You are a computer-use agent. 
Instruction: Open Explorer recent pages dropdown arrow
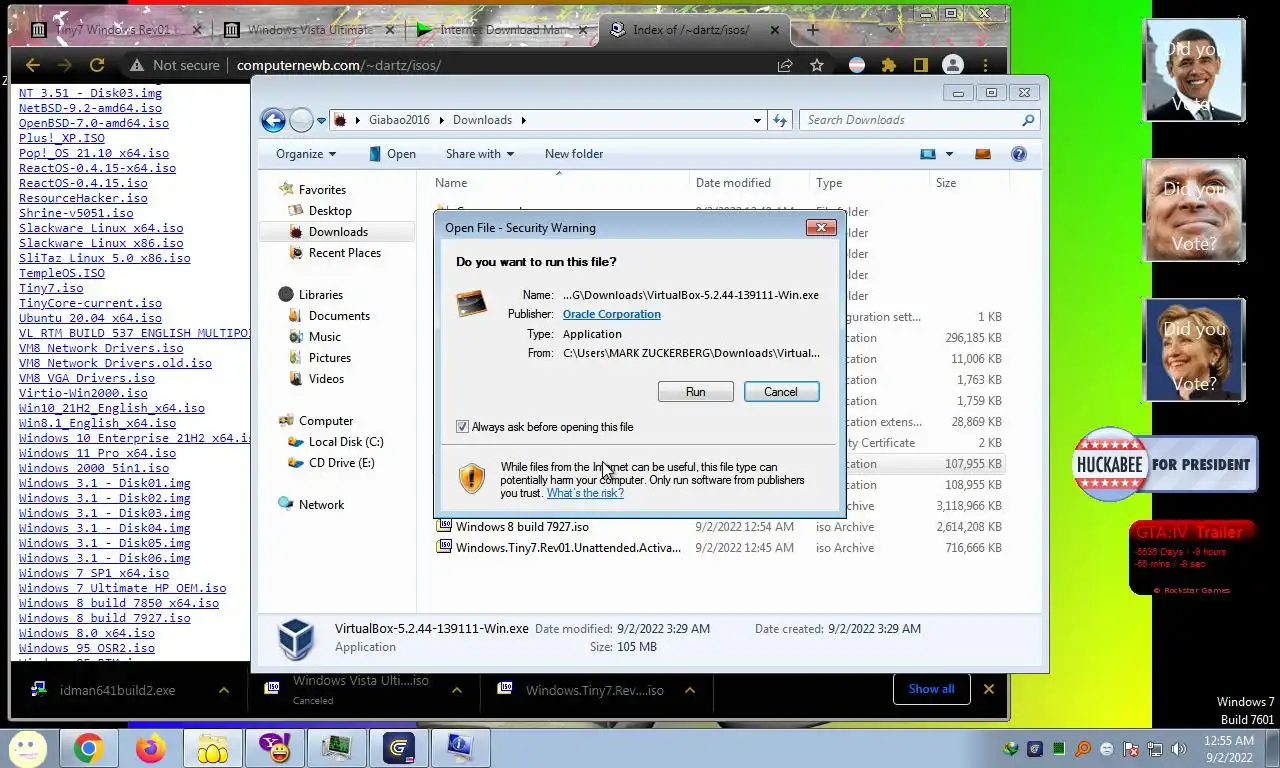[321, 121]
